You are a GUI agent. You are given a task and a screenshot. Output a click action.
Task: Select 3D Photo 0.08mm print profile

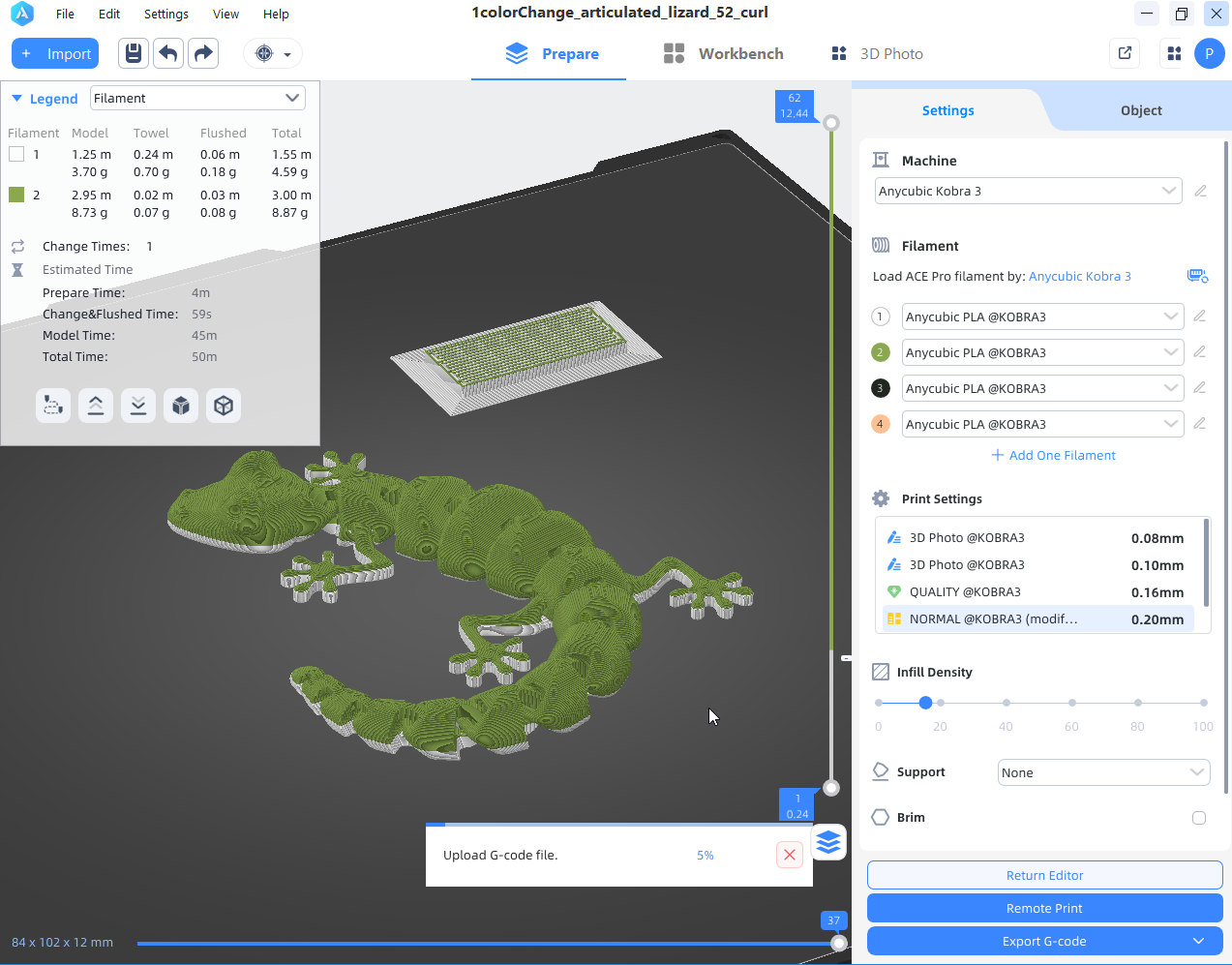click(x=1037, y=538)
